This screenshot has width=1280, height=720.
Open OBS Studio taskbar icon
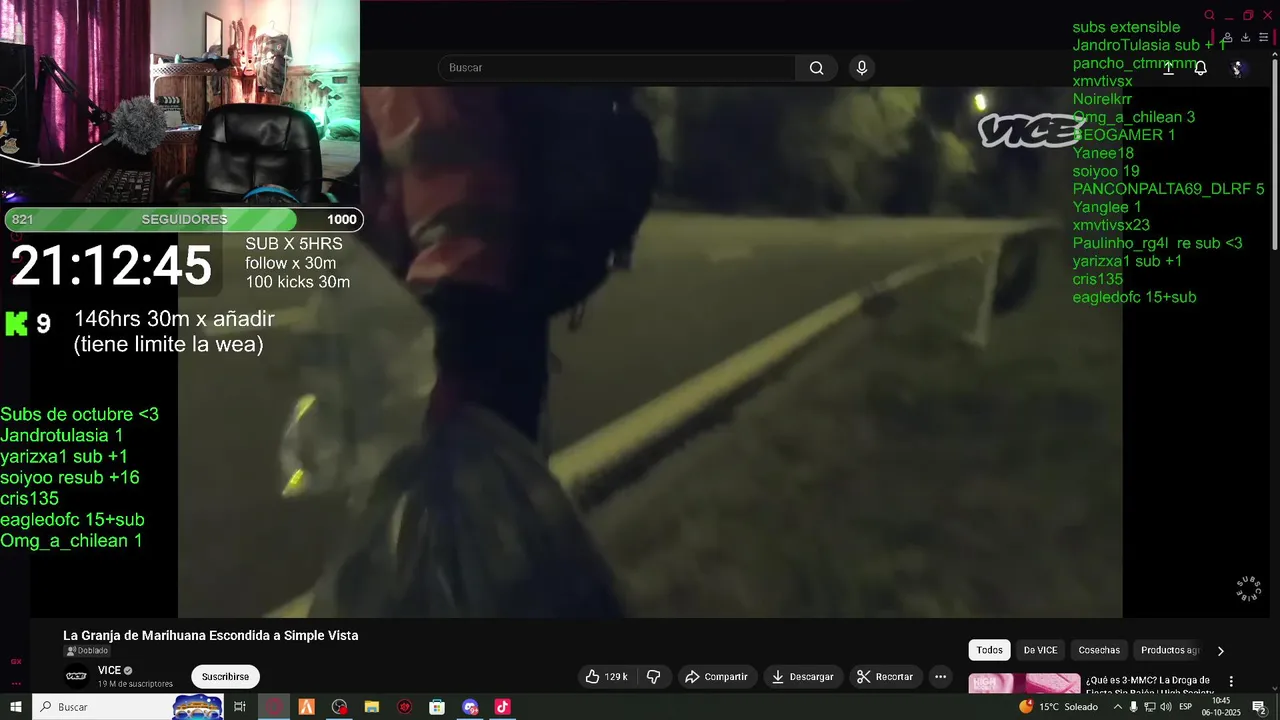[339, 707]
